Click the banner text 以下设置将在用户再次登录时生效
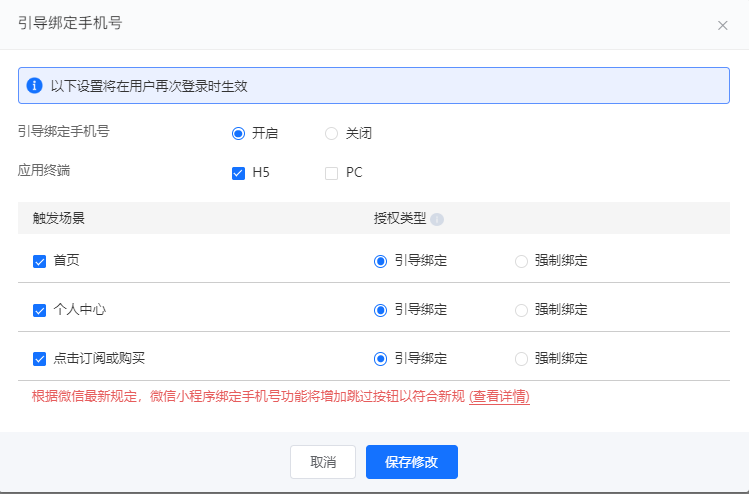This screenshot has height=494, width=749. click(x=149, y=86)
